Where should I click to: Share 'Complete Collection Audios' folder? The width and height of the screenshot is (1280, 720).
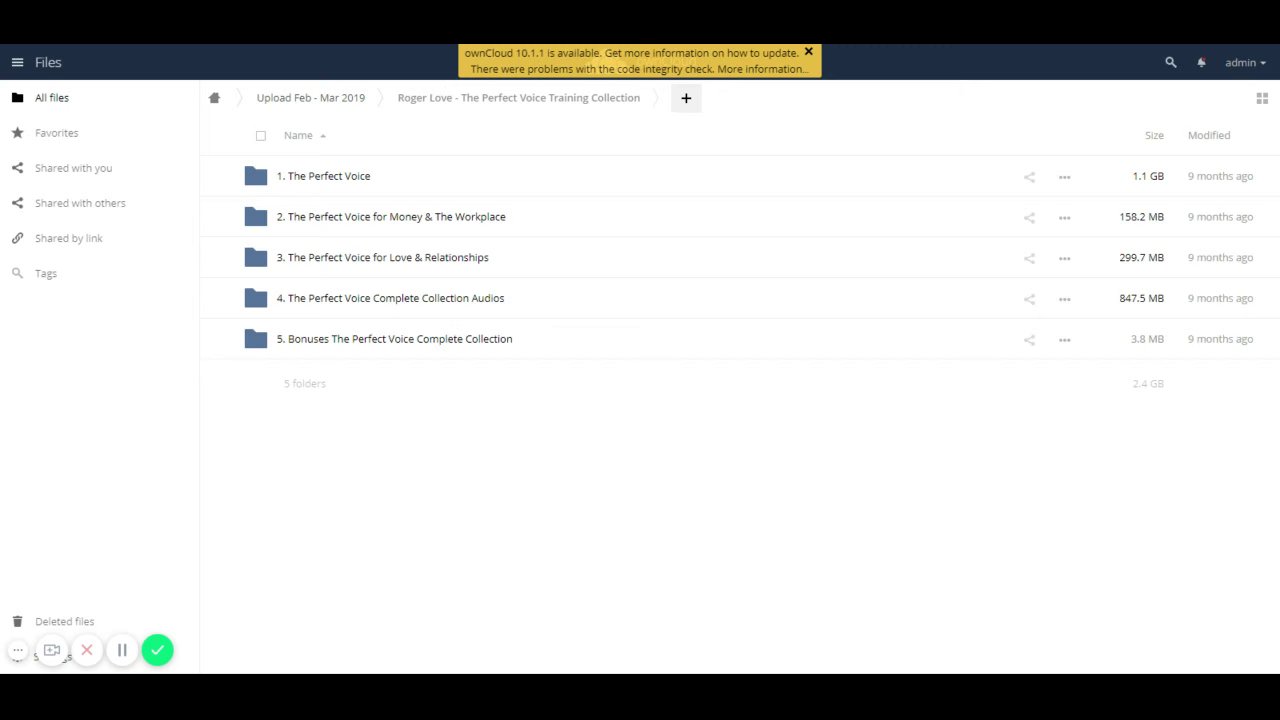(x=1029, y=299)
